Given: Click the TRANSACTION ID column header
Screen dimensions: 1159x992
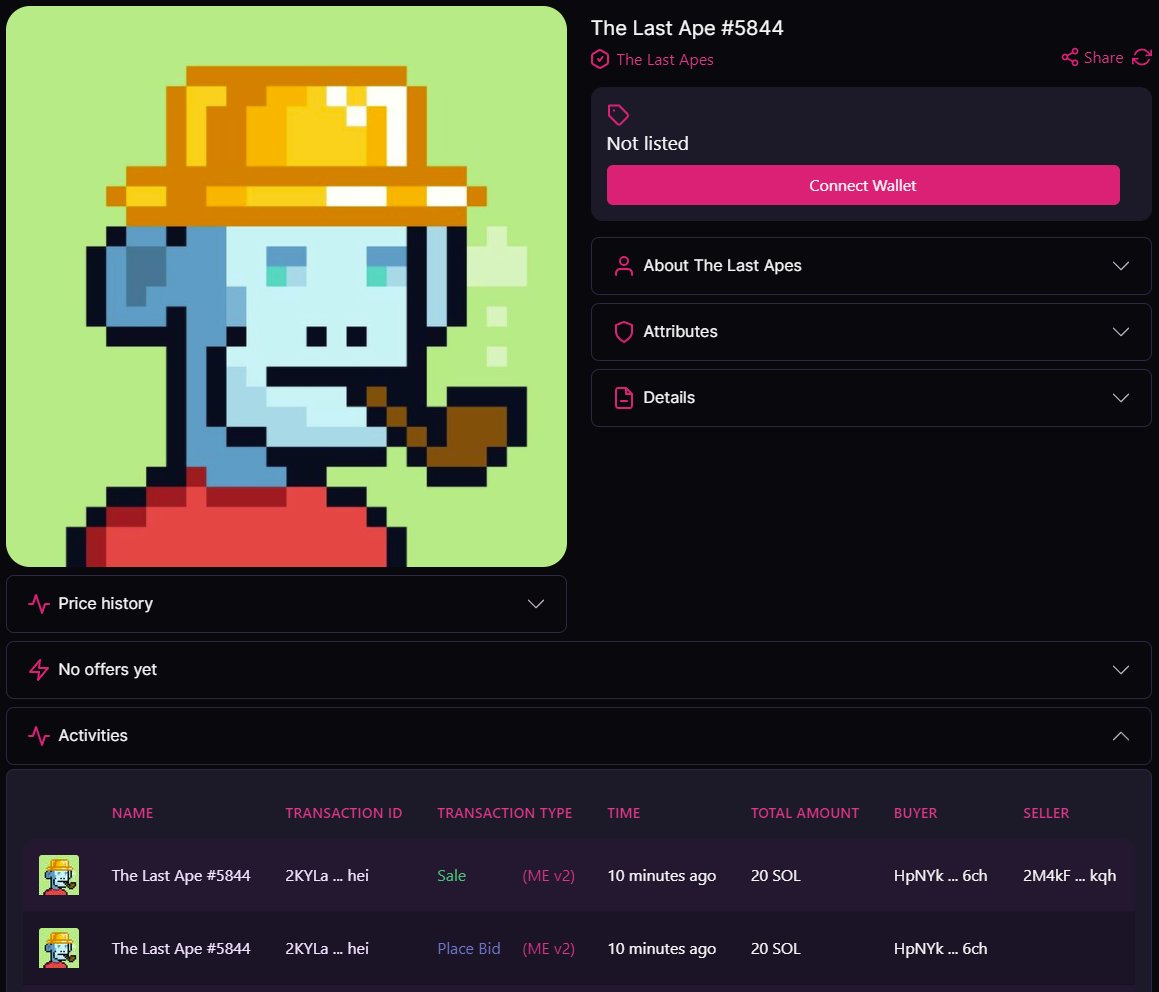Looking at the screenshot, I should (x=344, y=813).
